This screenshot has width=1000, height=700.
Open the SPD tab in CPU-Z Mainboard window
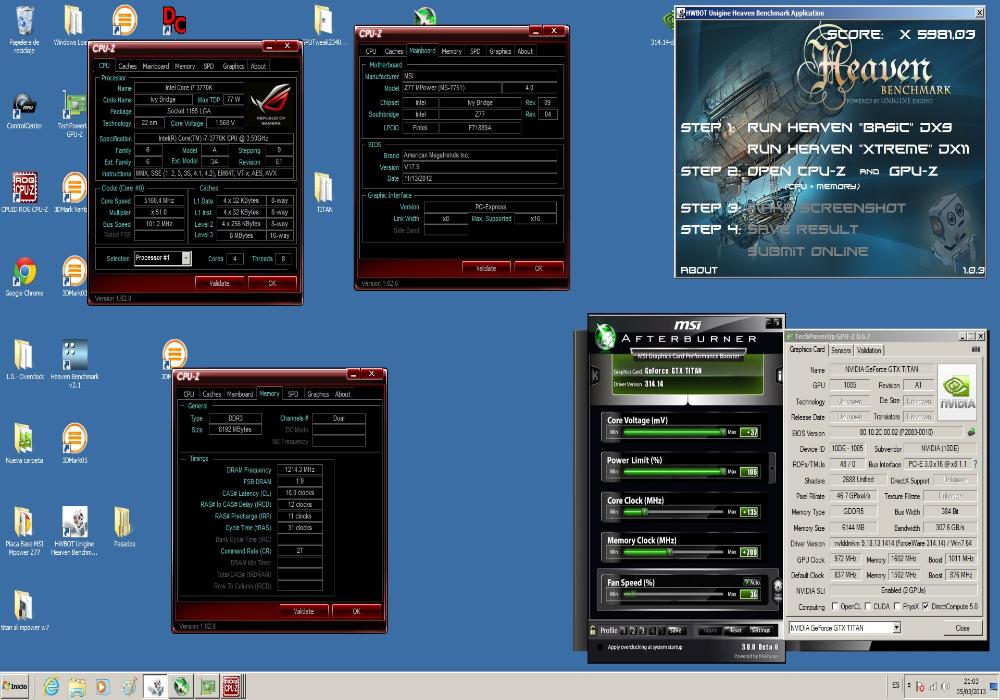pyautogui.click(x=475, y=51)
